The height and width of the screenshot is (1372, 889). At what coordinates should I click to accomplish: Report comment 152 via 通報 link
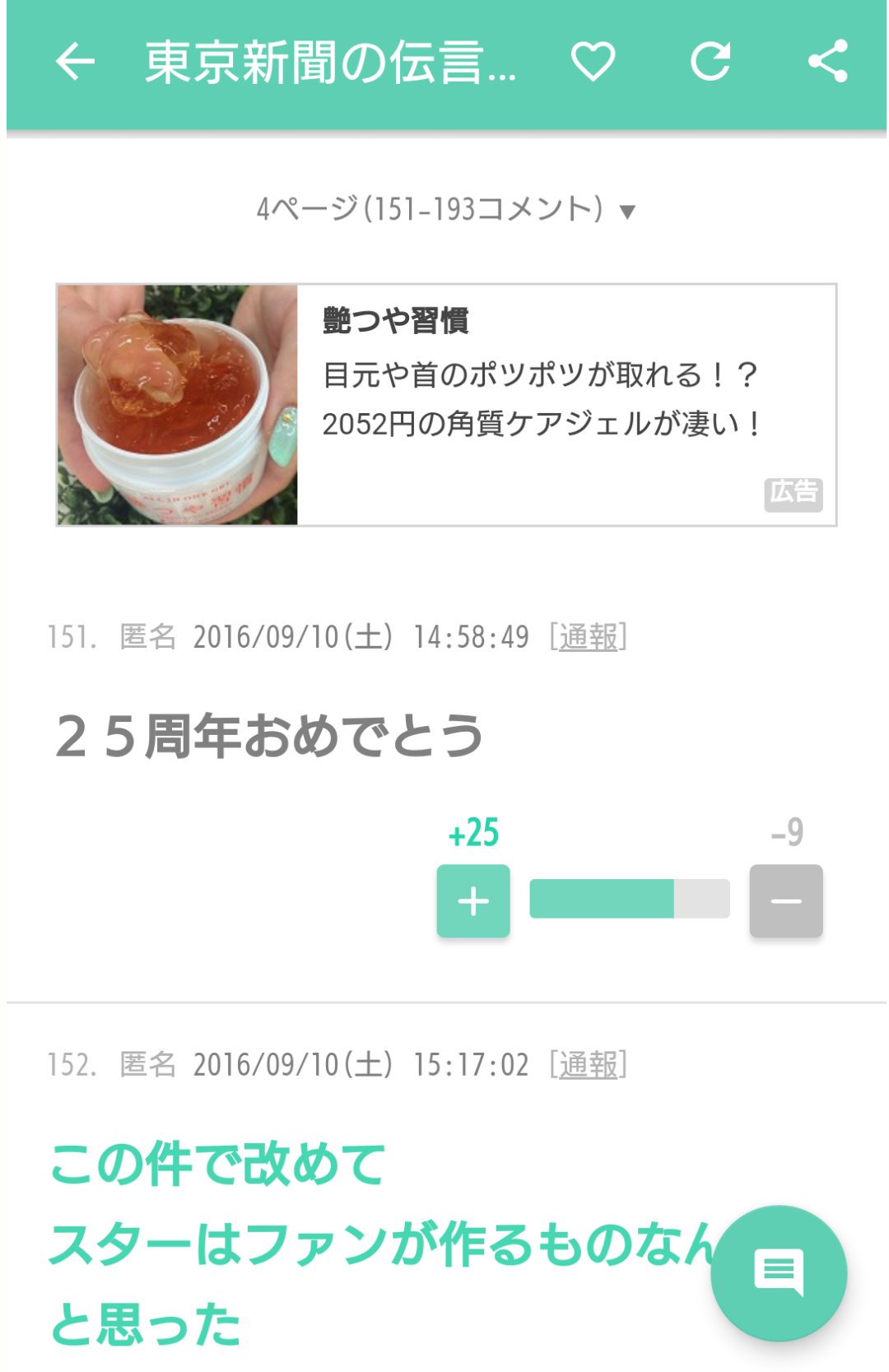pyautogui.click(x=589, y=1065)
